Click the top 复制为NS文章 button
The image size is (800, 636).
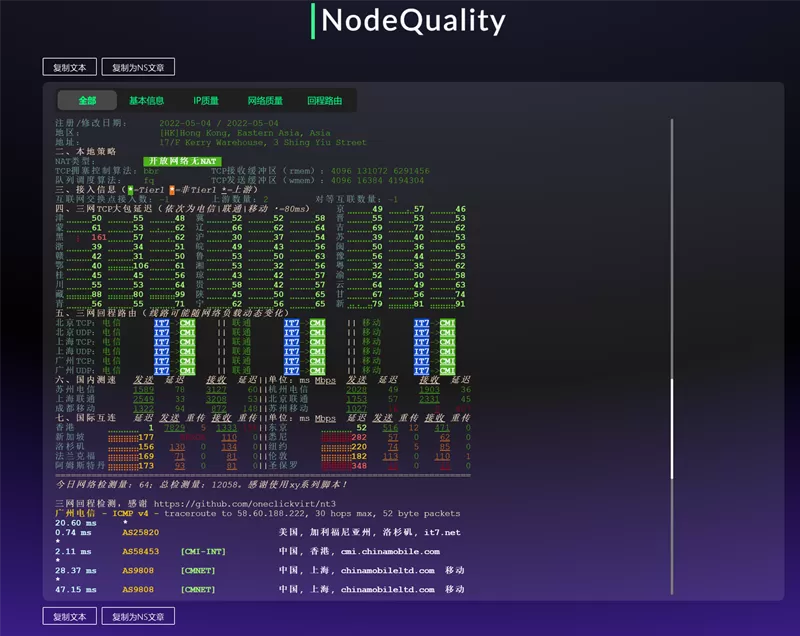point(138,67)
